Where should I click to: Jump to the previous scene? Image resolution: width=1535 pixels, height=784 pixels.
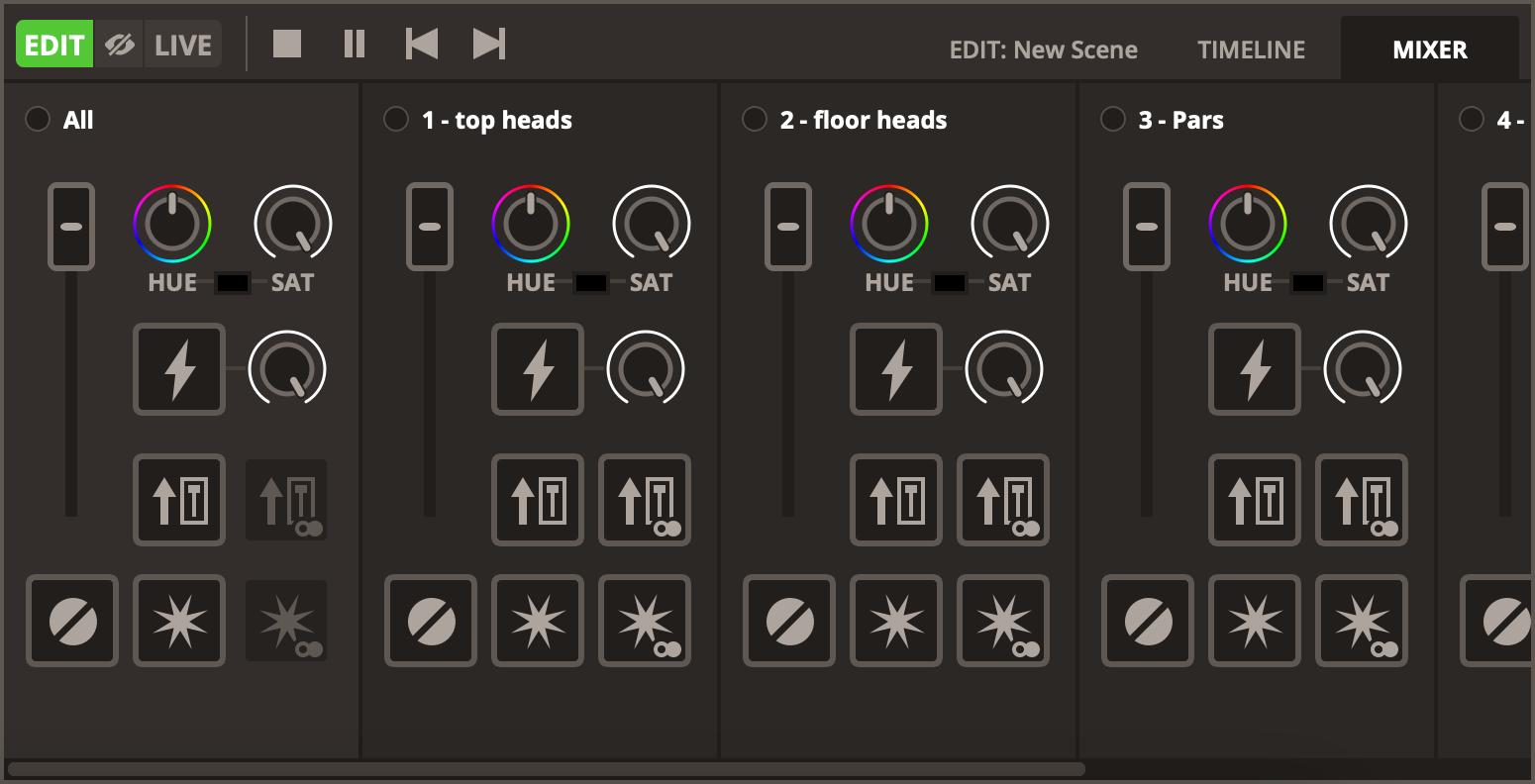422,45
